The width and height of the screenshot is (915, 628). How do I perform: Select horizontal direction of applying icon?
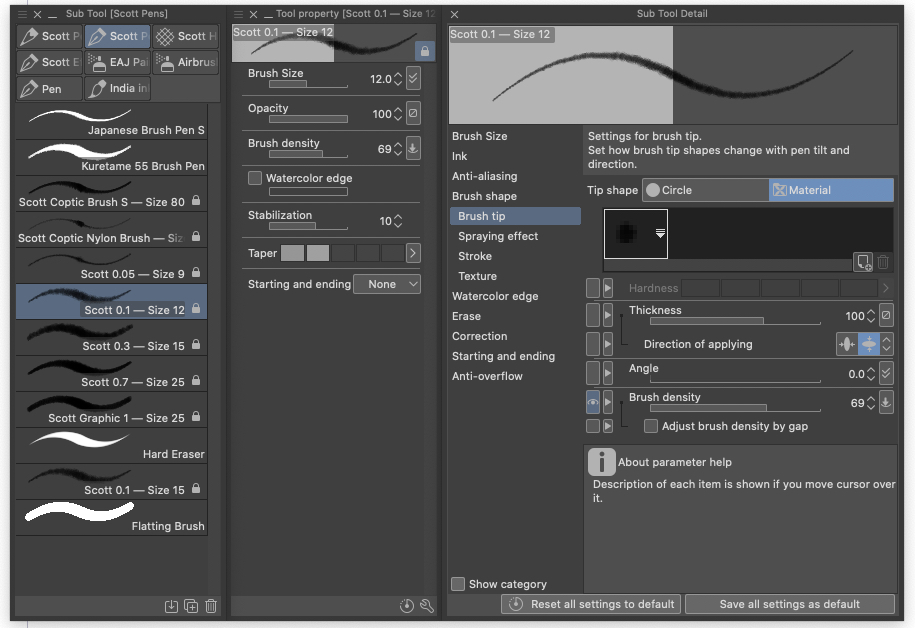point(847,344)
